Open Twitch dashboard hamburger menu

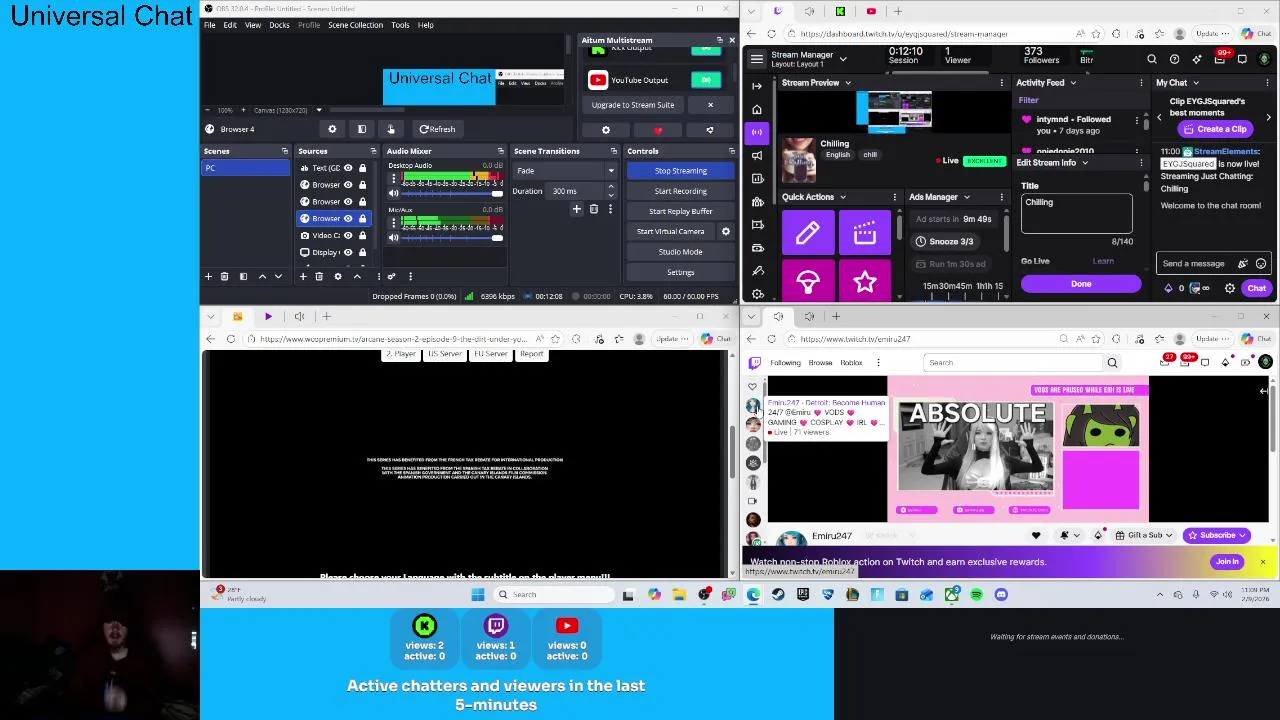pos(757,59)
